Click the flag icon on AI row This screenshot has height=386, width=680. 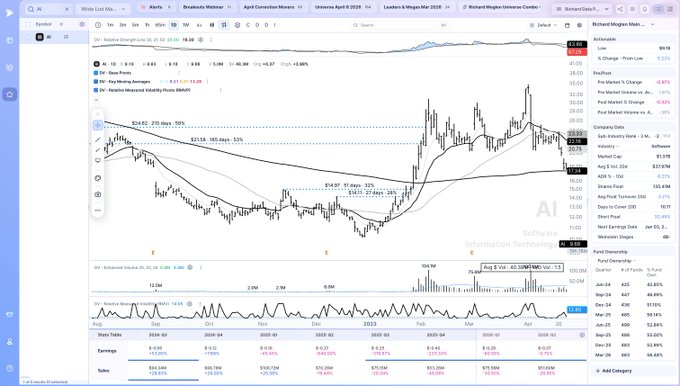point(66,37)
